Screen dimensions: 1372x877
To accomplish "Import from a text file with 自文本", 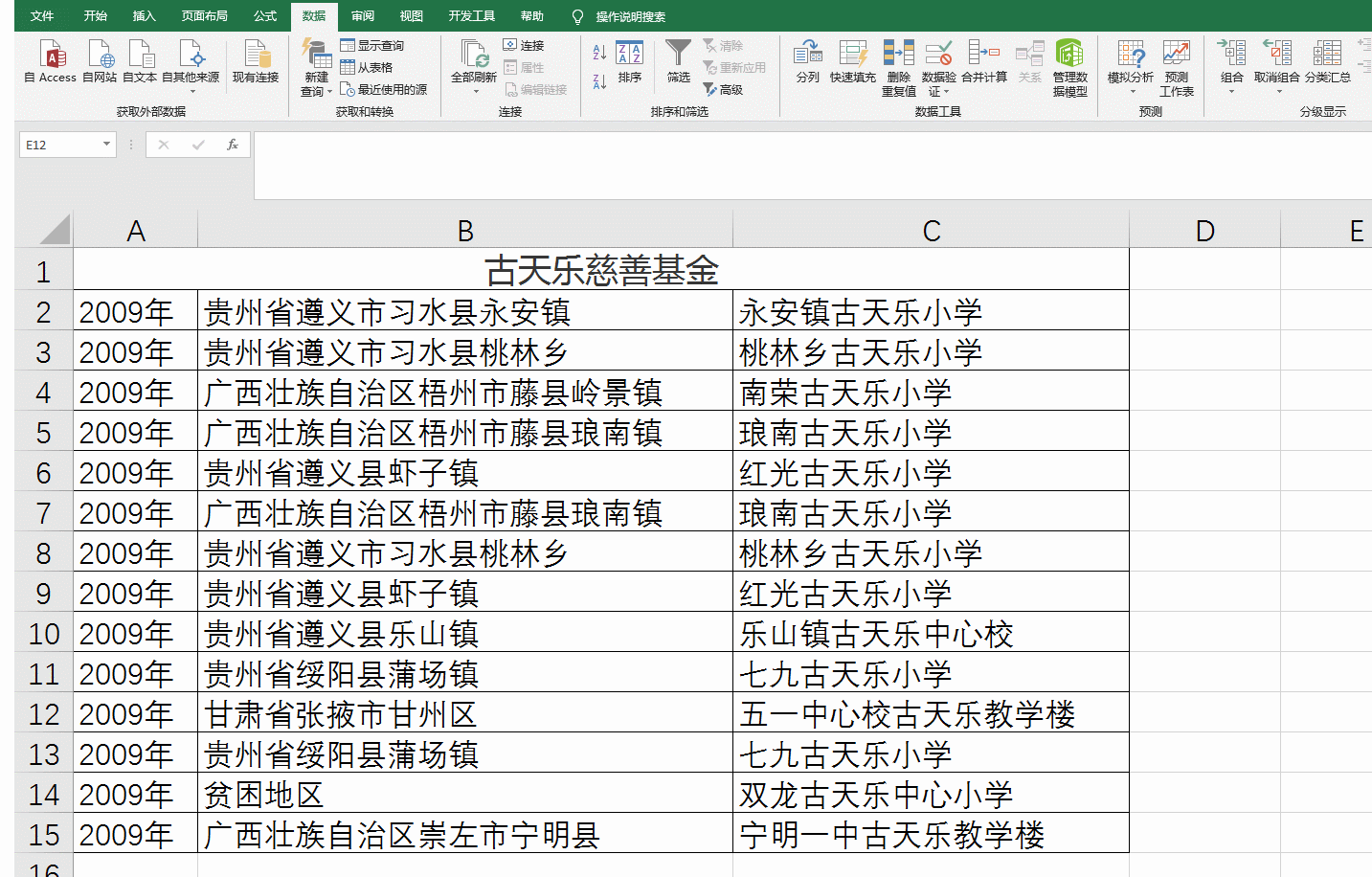I will click(140, 61).
